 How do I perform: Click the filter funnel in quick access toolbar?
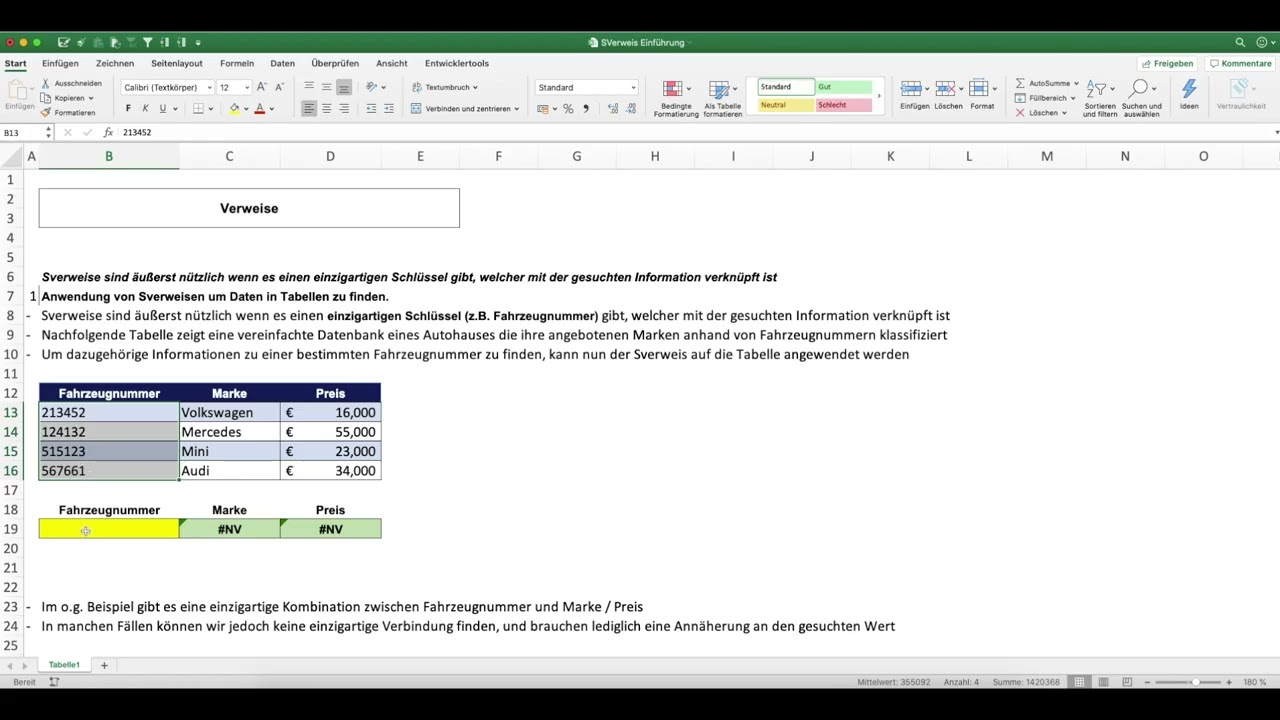point(147,43)
